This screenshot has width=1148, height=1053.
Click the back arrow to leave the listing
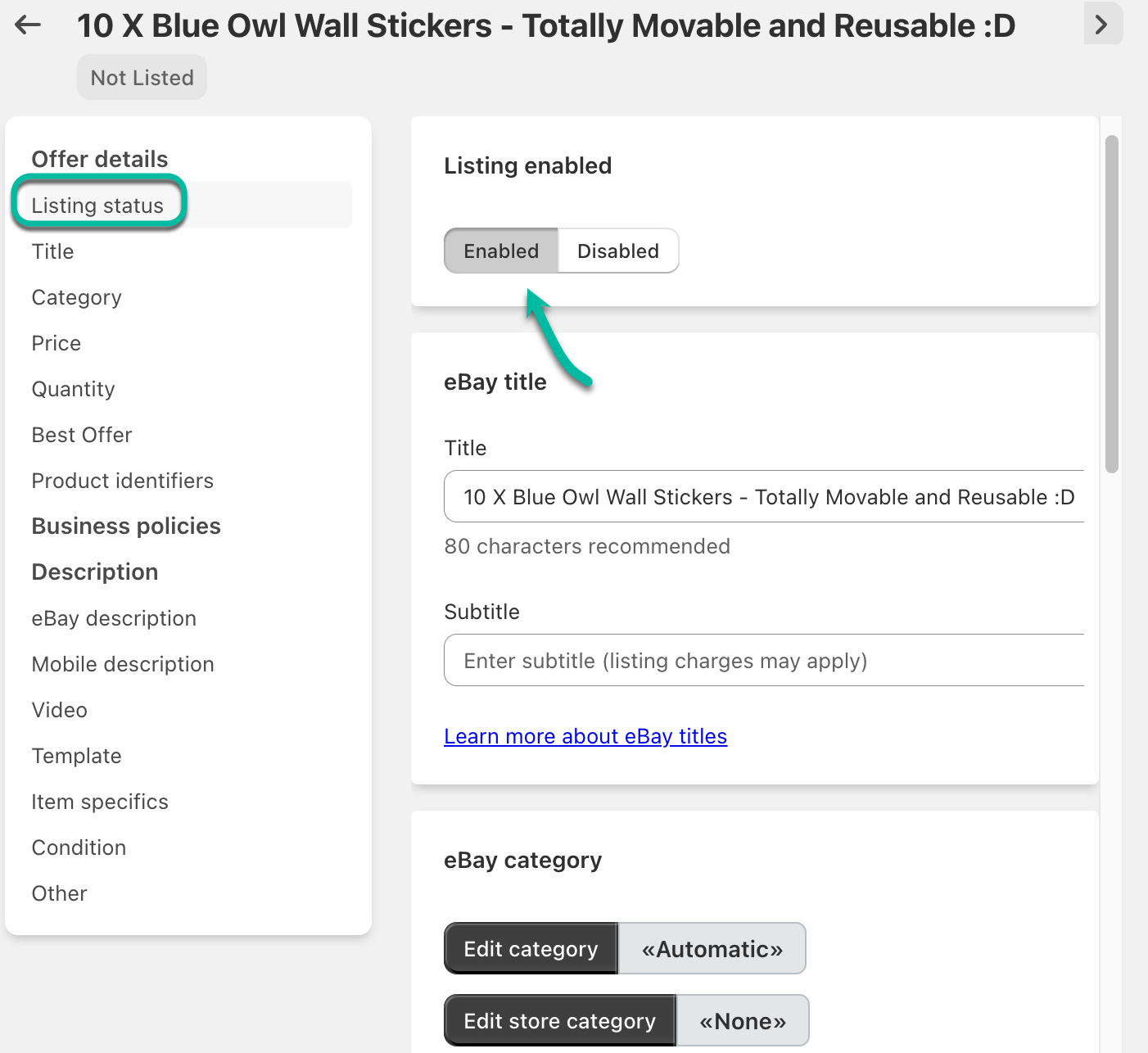pyautogui.click(x=27, y=25)
